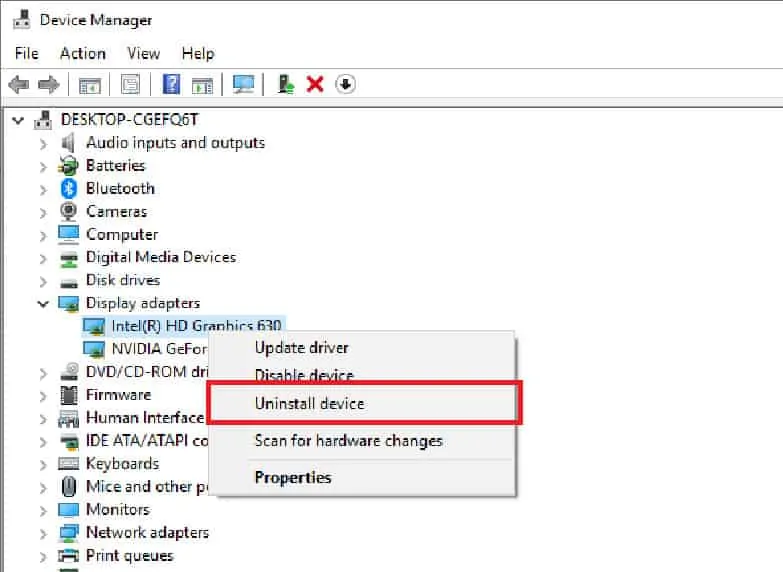Viewport: 783px width, 572px height.
Task: Select Intel(R) HD Graphics 630 label
Action: (196, 326)
